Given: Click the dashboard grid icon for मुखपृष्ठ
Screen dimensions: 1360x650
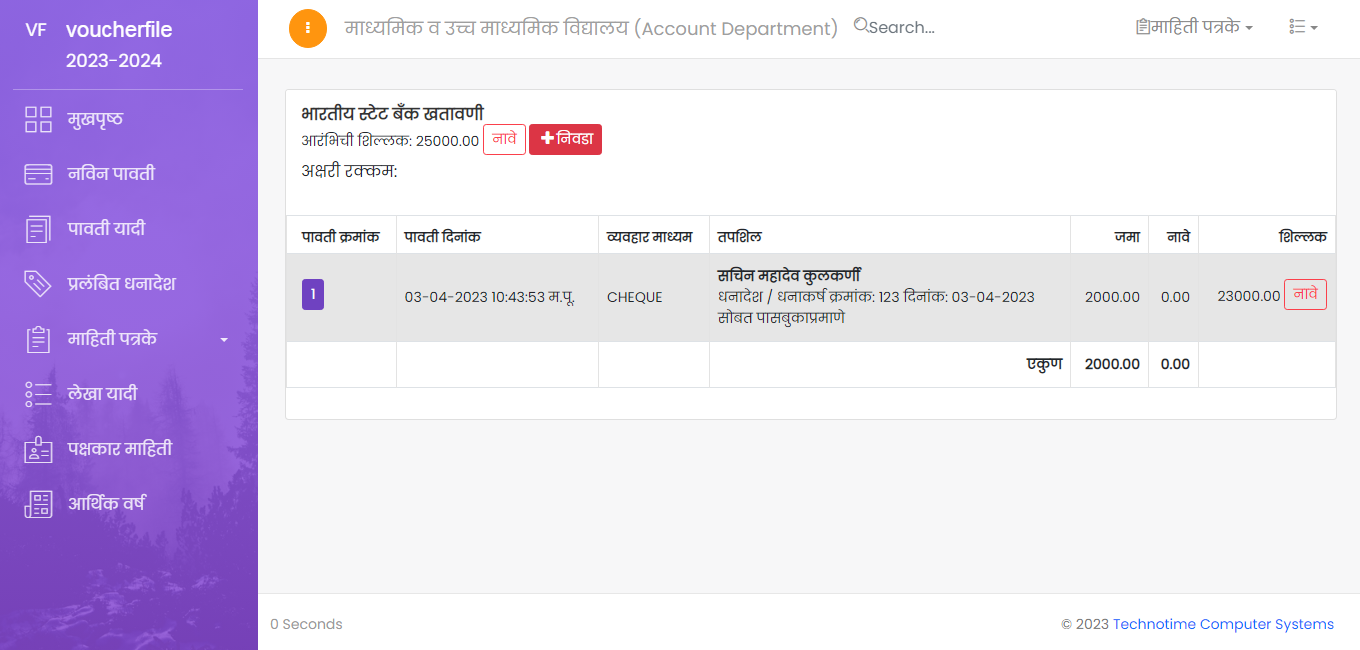Looking at the screenshot, I should click(38, 120).
